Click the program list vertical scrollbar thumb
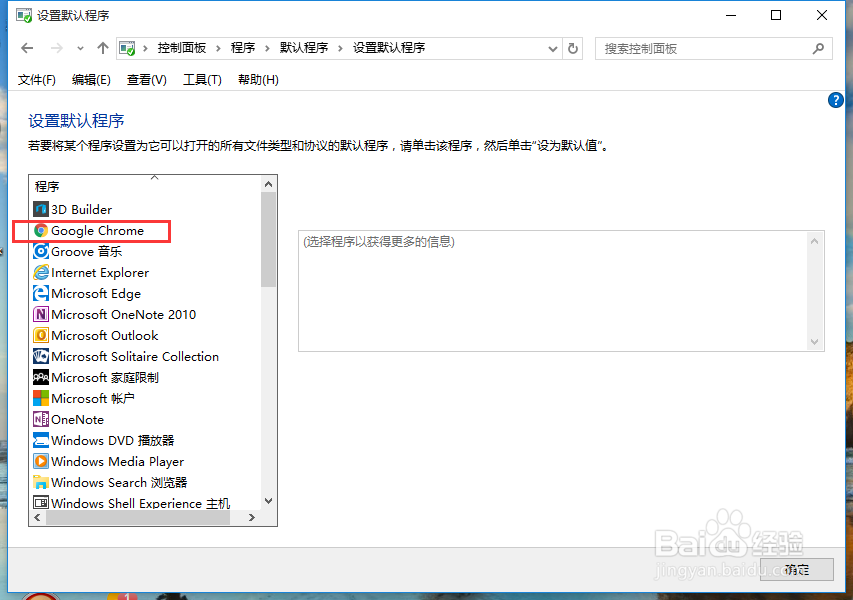The width and height of the screenshot is (853, 600). click(x=268, y=239)
